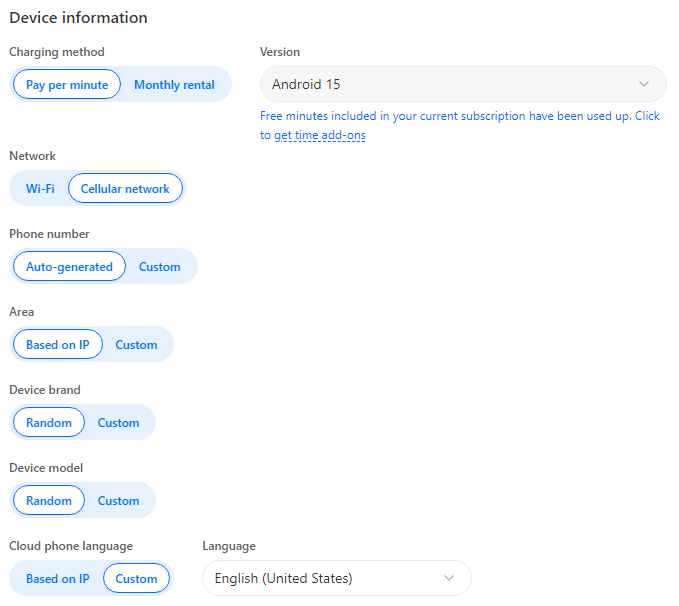The height and width of the screenshot is (606, 679).
Task: Choose Custom cloud phone language
Action: pyautogui.click(x=136, y=578)
